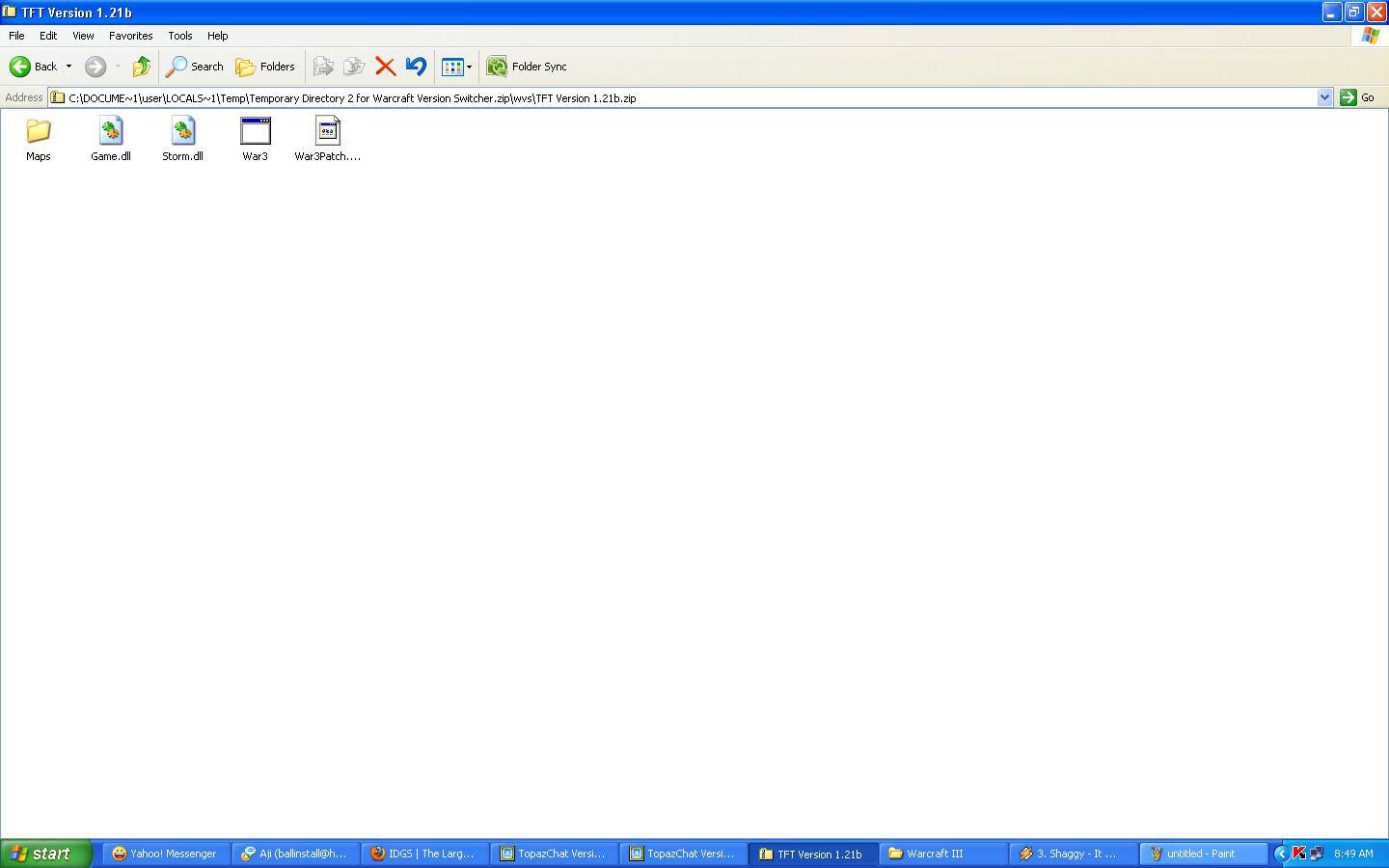Switch to Shaggy Winamp taskbar item
The height and width of the screenshot is (868, 1389).
1072,854
